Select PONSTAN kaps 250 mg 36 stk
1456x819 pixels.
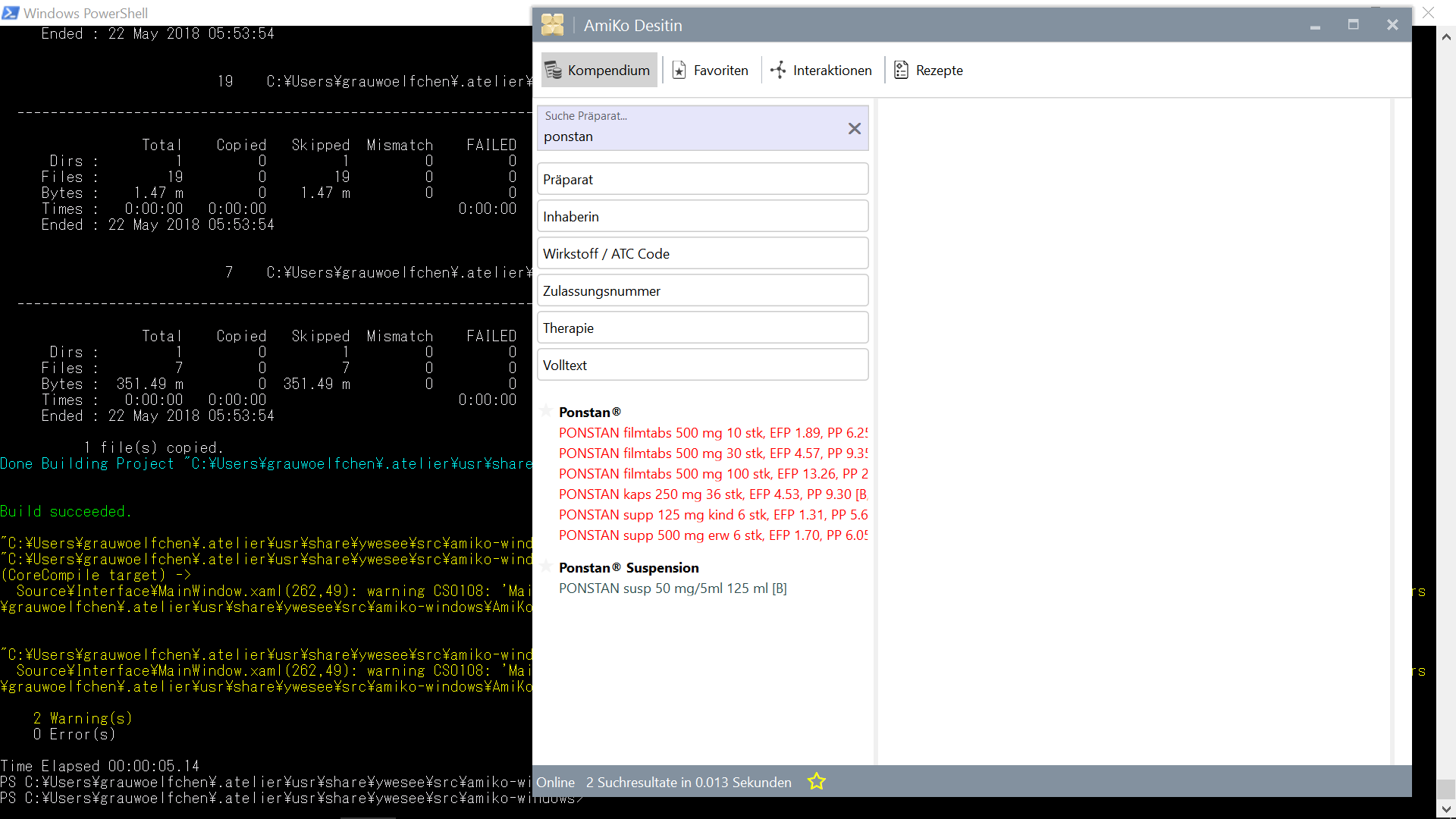click(714, 494)
